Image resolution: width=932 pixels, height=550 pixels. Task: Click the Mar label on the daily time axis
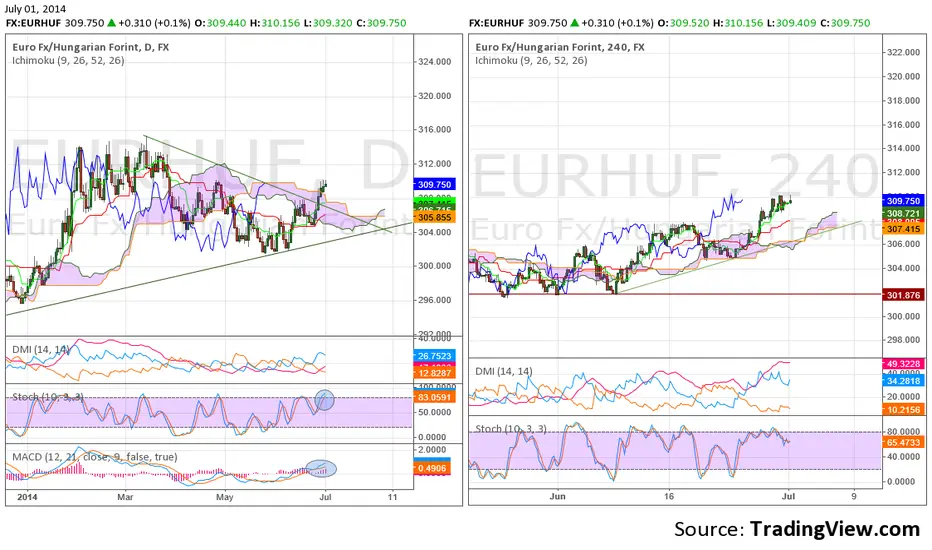(125, 497)
